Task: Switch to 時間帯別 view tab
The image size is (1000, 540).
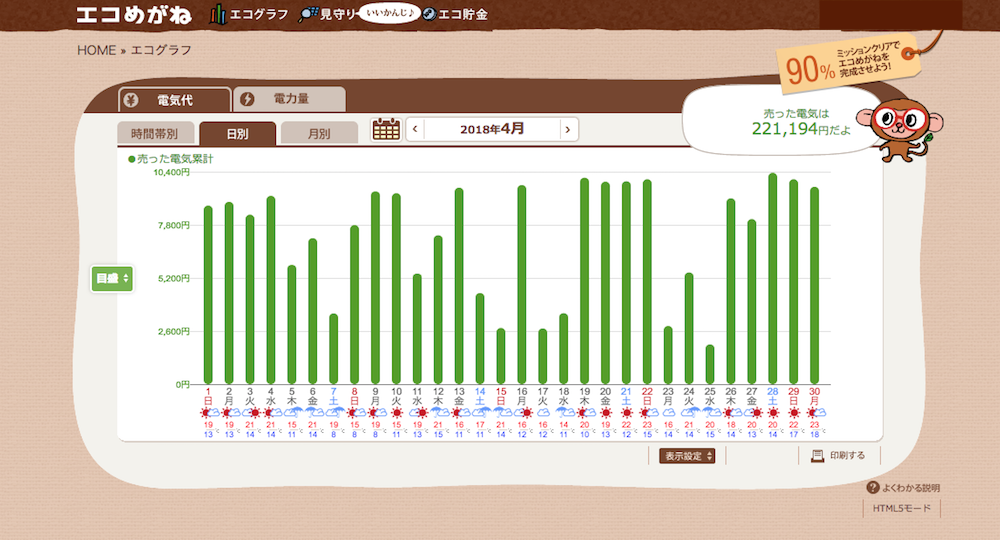Action: (156, 133)
